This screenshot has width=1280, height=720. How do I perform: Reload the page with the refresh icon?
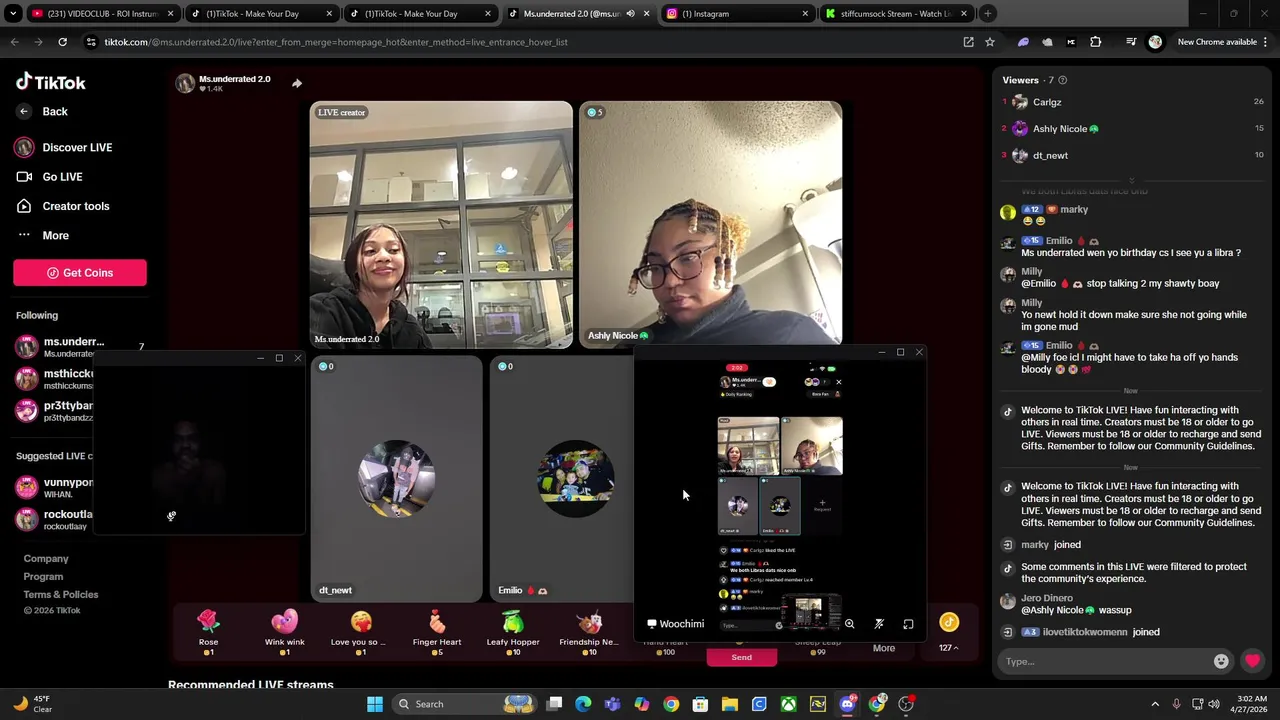tap(62, 42)
